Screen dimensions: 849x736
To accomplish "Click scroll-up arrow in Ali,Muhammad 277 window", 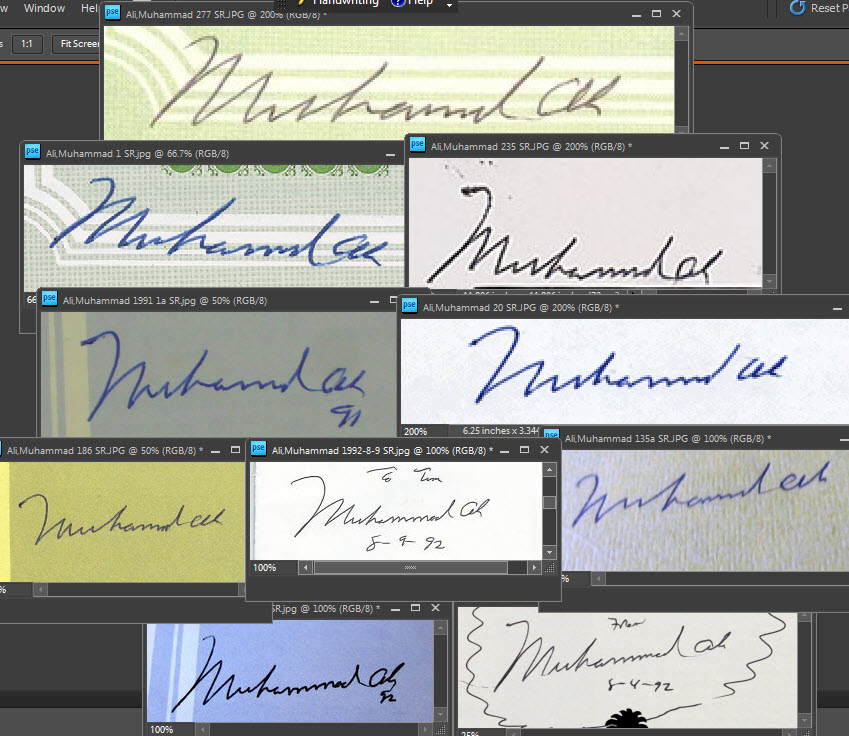I will [x=682, y=34].
